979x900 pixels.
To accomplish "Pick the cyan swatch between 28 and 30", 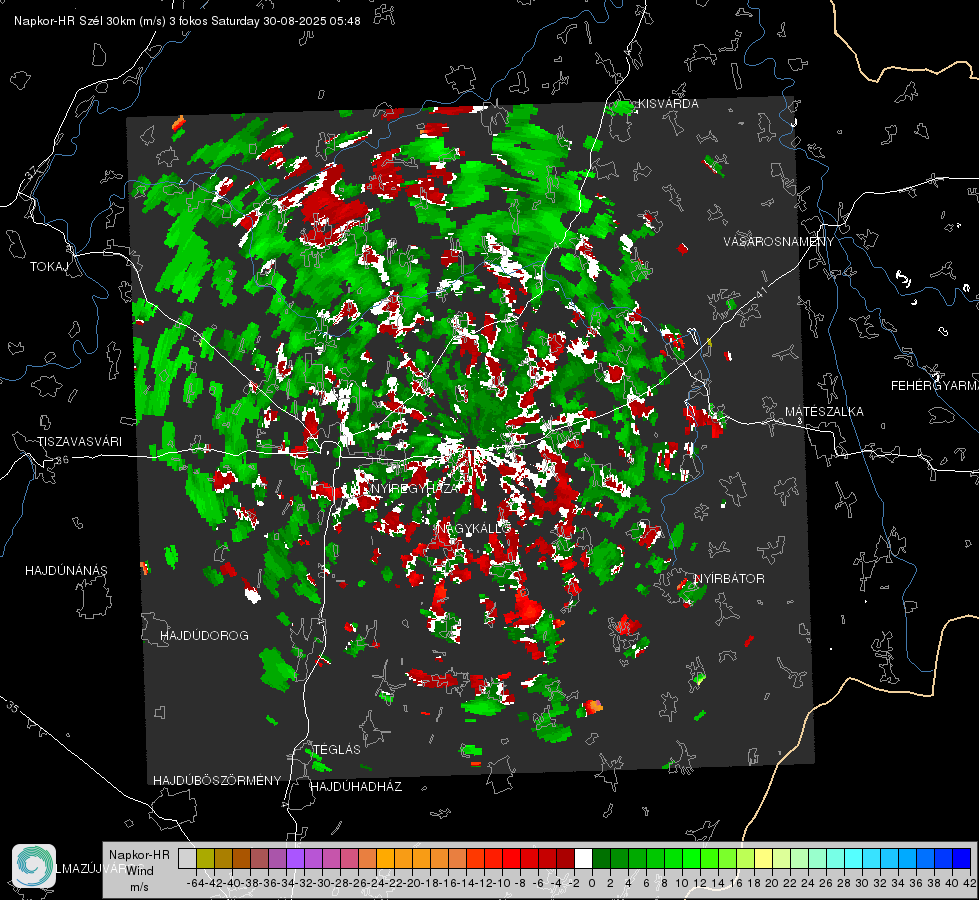I will coord(854,859).
